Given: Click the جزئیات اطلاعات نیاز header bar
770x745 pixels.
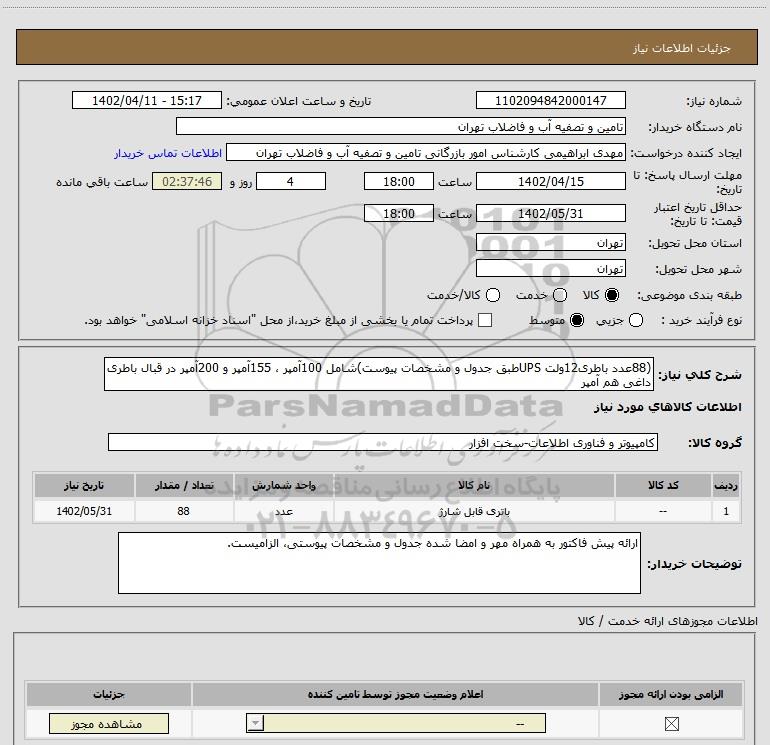Looking at the screenshot, I should point(386,47).
